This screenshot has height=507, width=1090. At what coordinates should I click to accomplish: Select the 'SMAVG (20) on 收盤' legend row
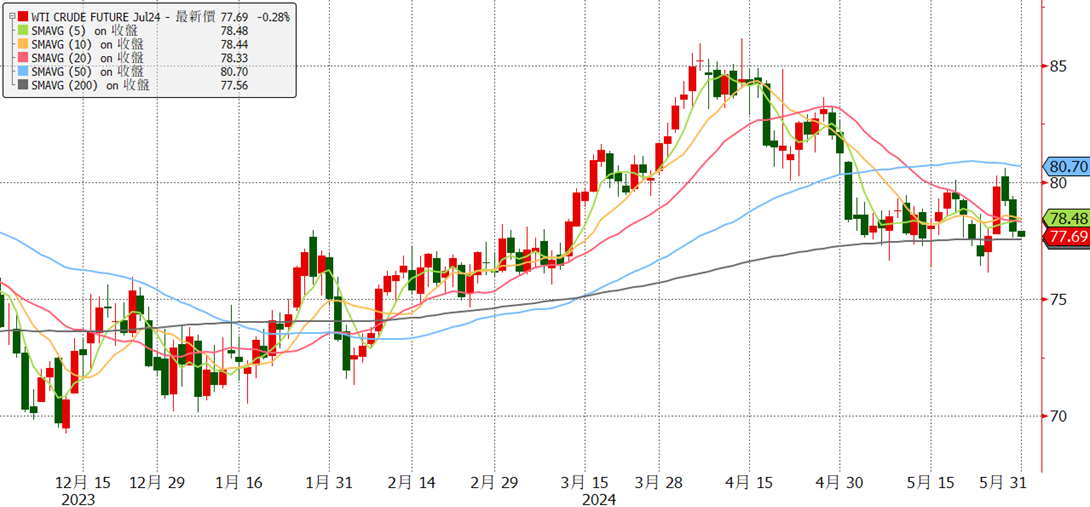pos(88,58)
